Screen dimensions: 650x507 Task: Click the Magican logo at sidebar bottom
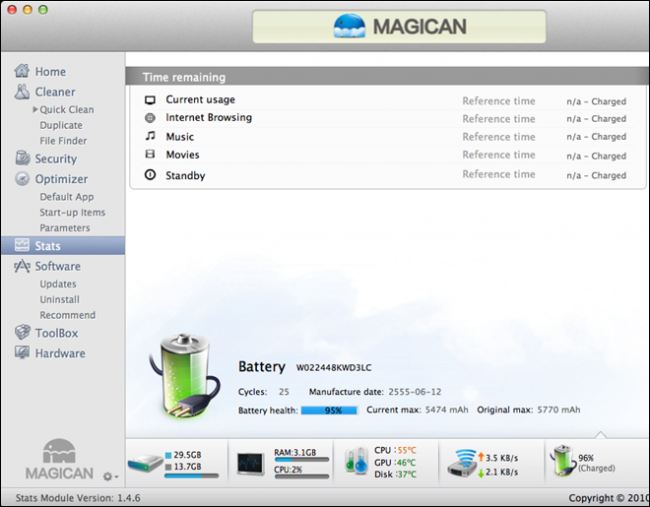(59, 459)
